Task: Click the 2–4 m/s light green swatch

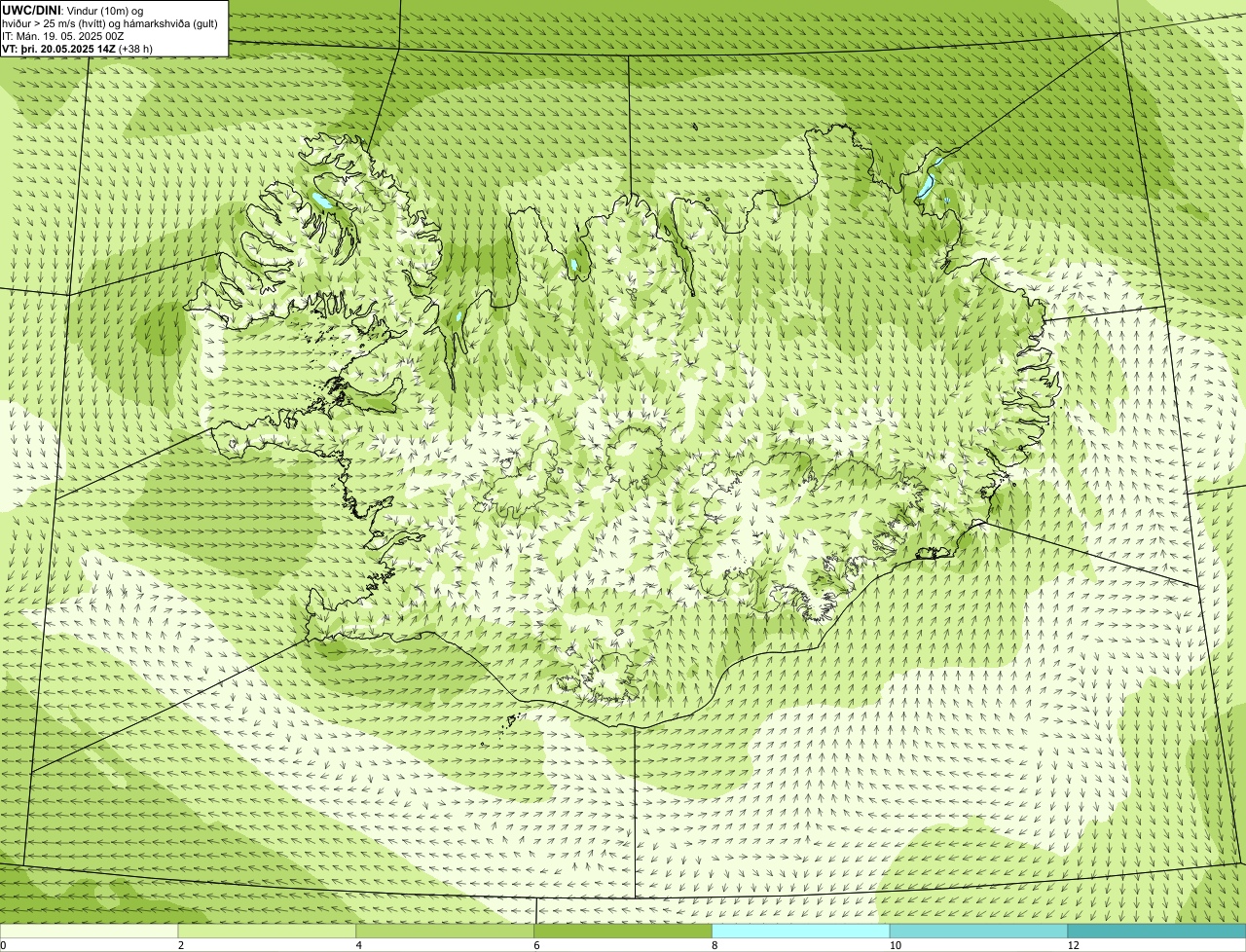Action: (x=268, y=931)
